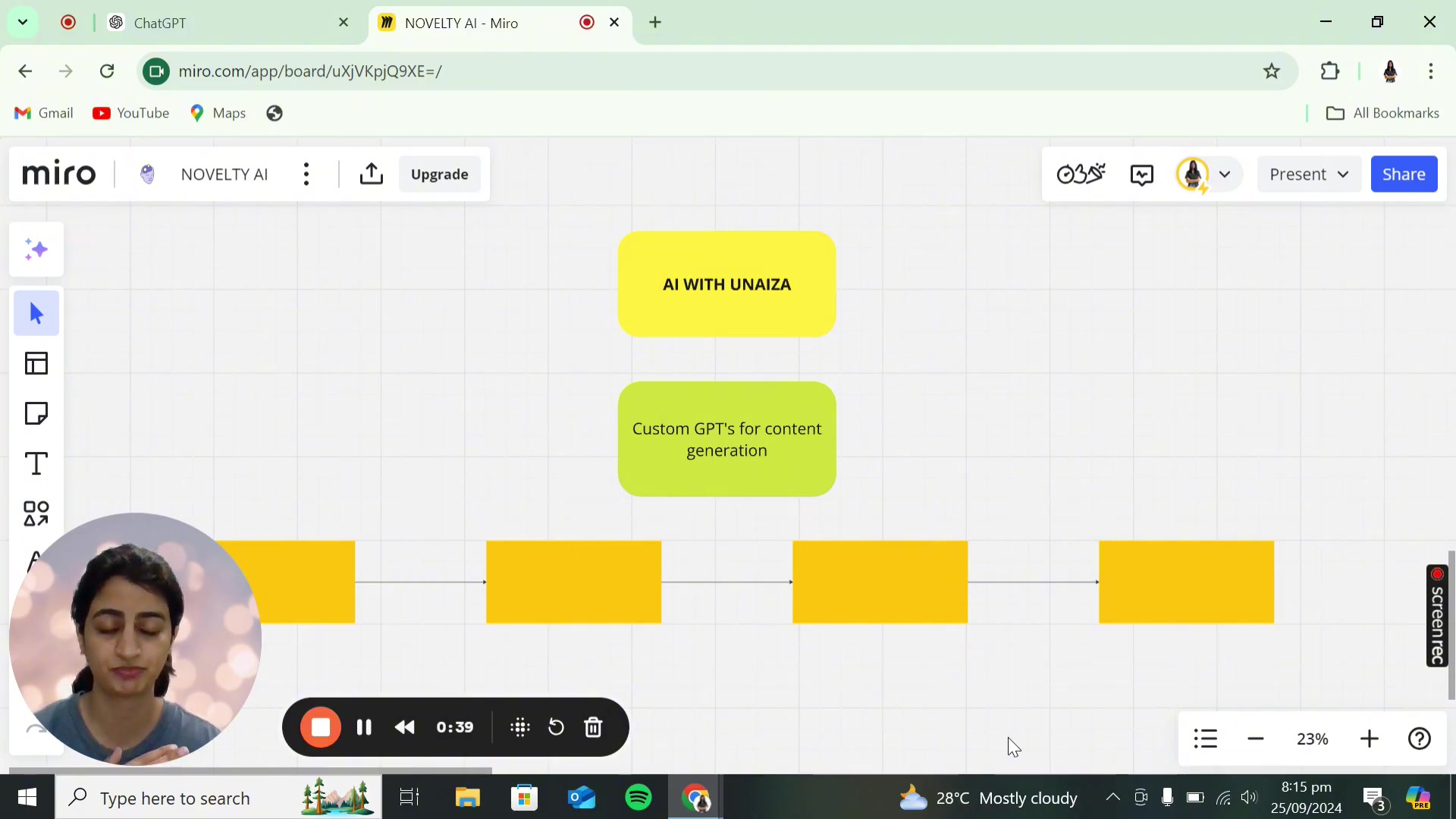
Task: Open the volume control in tray
Action: (1249, 798)
